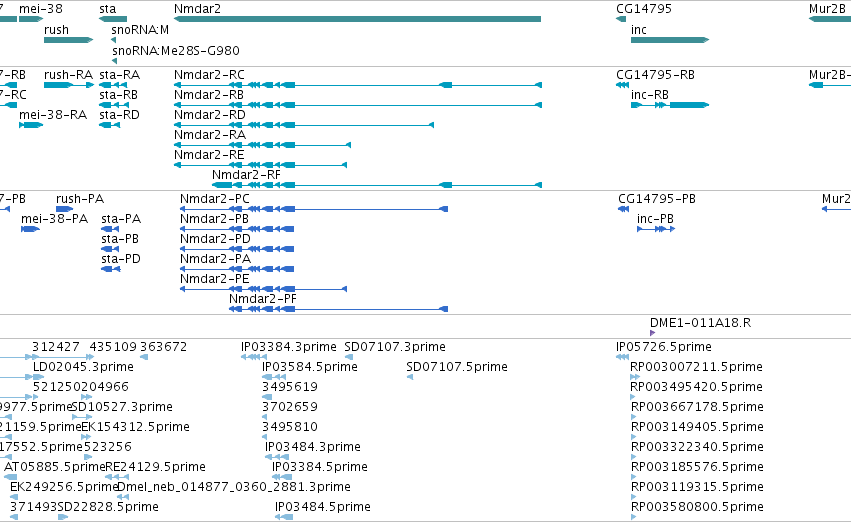Image resolution: width=851 pixels, height=522 pixels.
Task: Select the sta-RD transcript label
Action: [119, 114]
